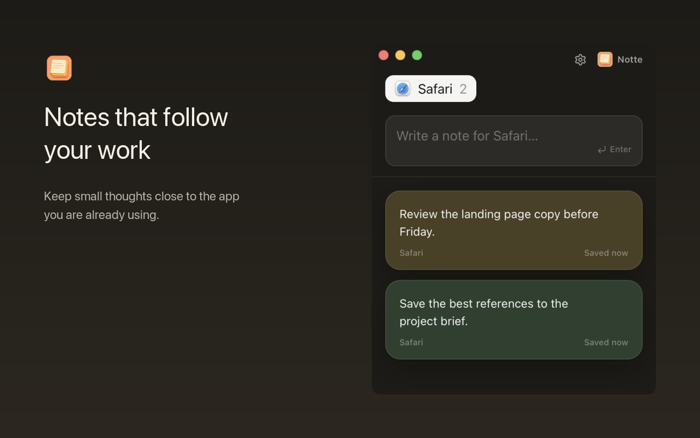Click the Notte app icon in header

605,59
